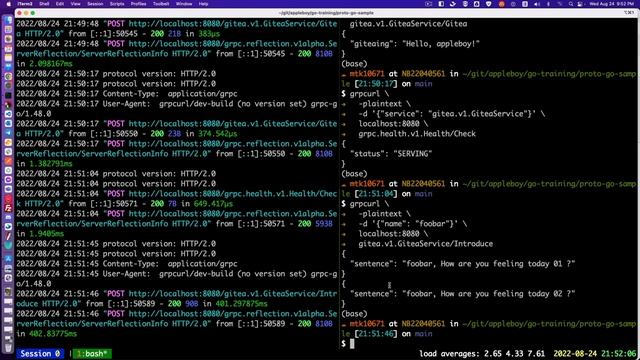
Task: Click the '[21:51:46] on main' prompt line
Action: (387, 334)
